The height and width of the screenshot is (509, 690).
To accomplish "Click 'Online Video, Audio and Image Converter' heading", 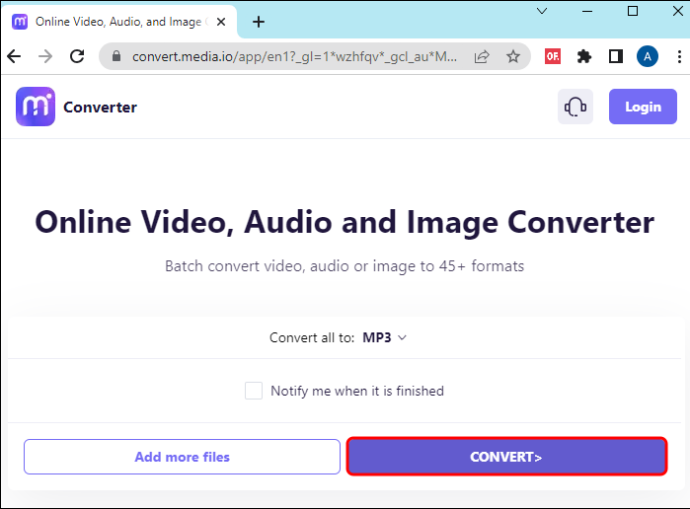I will (345, 222).
